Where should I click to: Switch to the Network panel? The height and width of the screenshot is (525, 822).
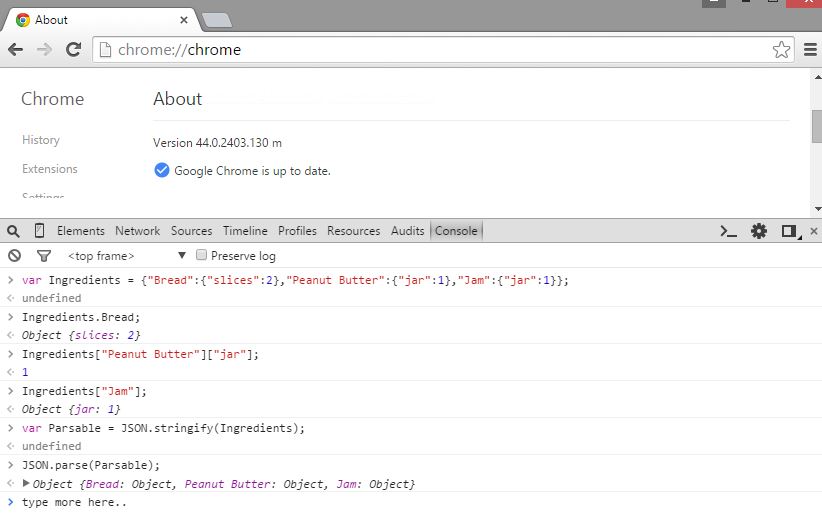point(137,231)
